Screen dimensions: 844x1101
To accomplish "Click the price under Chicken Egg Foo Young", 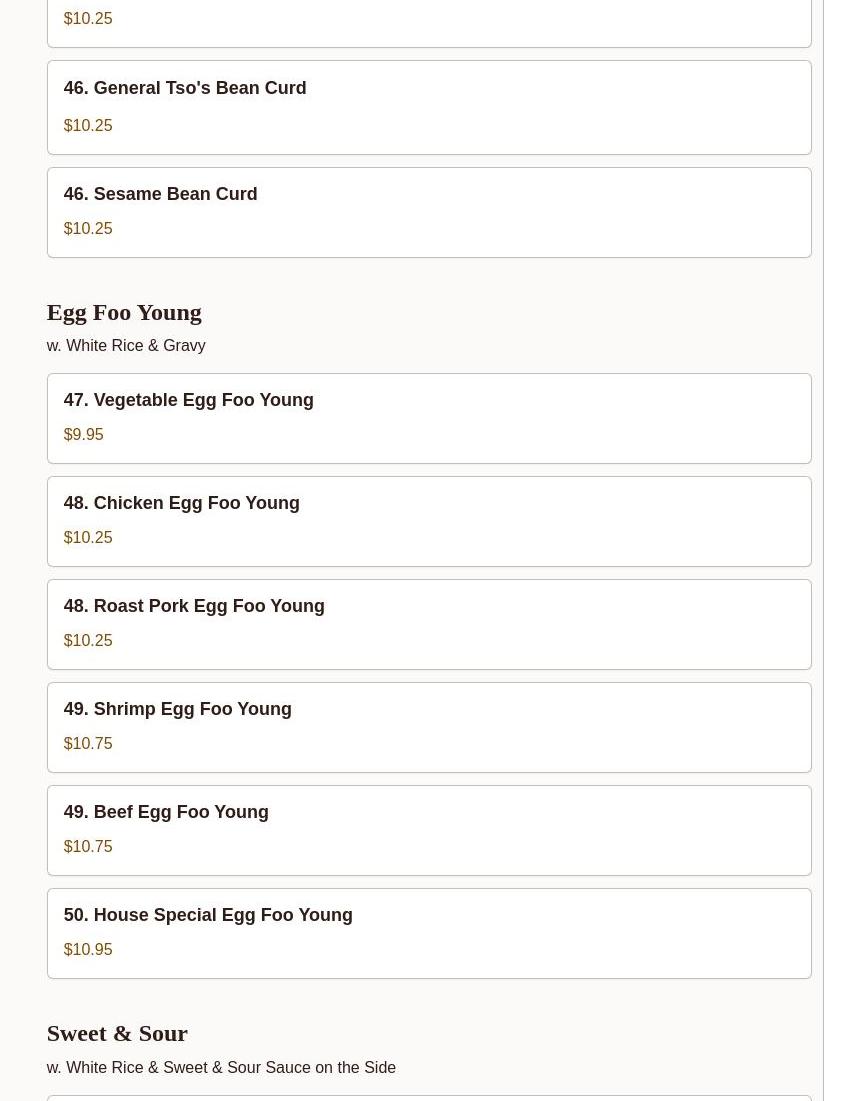I will tap(88, 537).
